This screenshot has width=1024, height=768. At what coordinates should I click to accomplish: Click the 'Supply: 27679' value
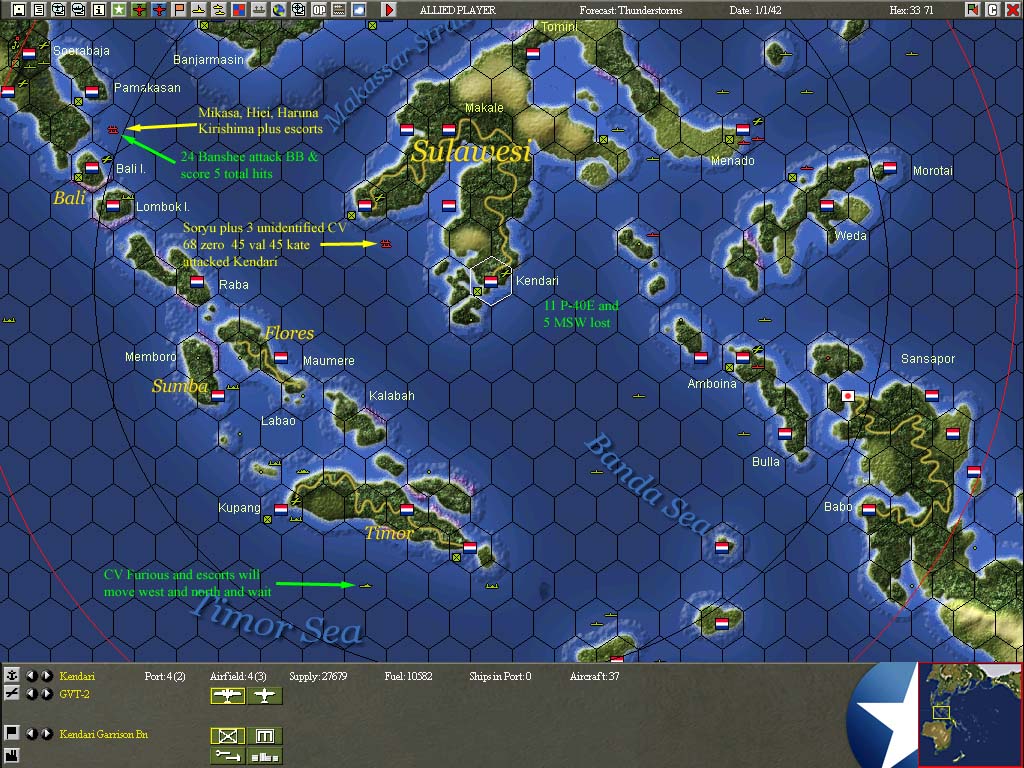[x=318, y=676]
